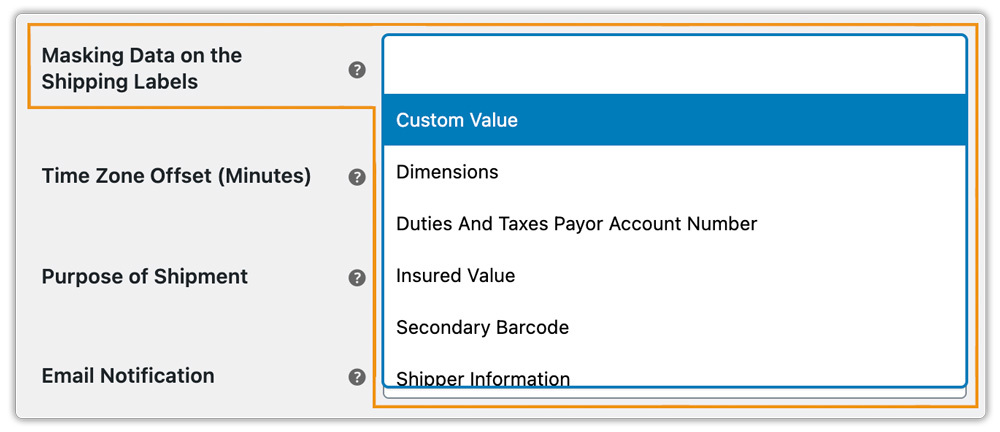The width and height of the screenshot is (1000, 432).
Task: Click the Email Notification help icon
Action: pyautogui.click(x=357, y=377)
